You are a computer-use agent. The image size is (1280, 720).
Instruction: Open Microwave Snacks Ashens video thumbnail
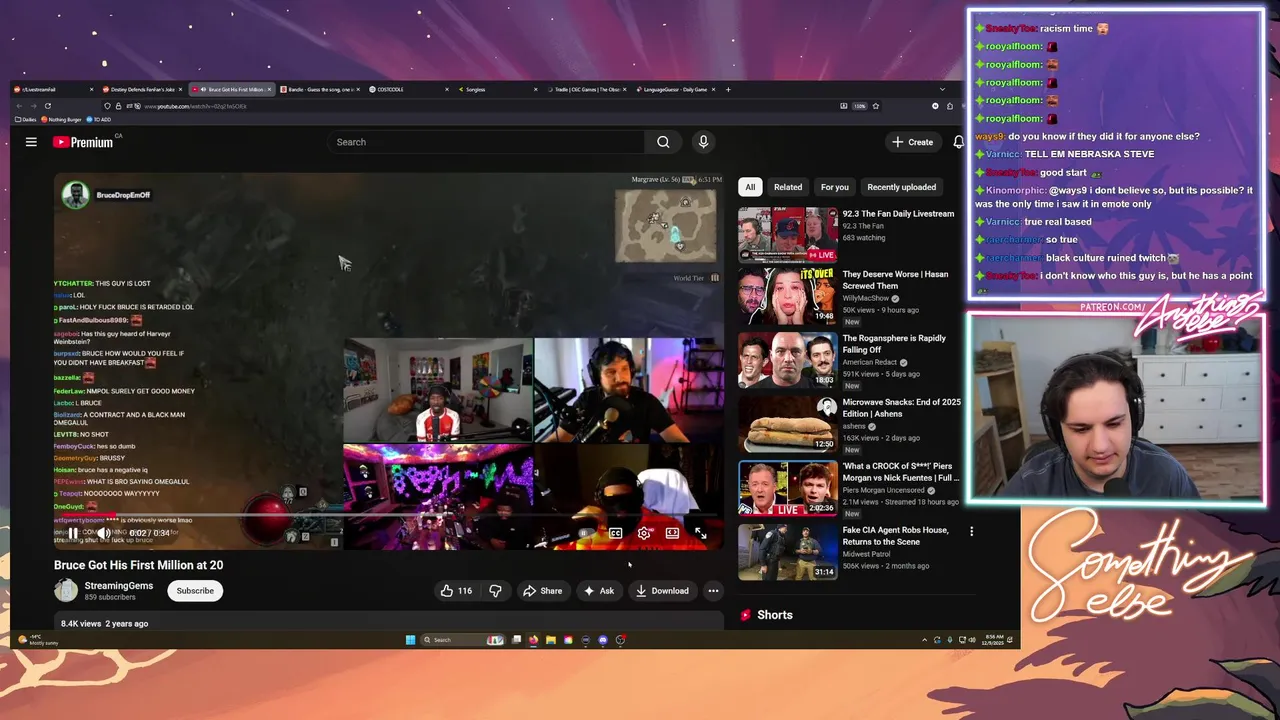click(788, 423)
